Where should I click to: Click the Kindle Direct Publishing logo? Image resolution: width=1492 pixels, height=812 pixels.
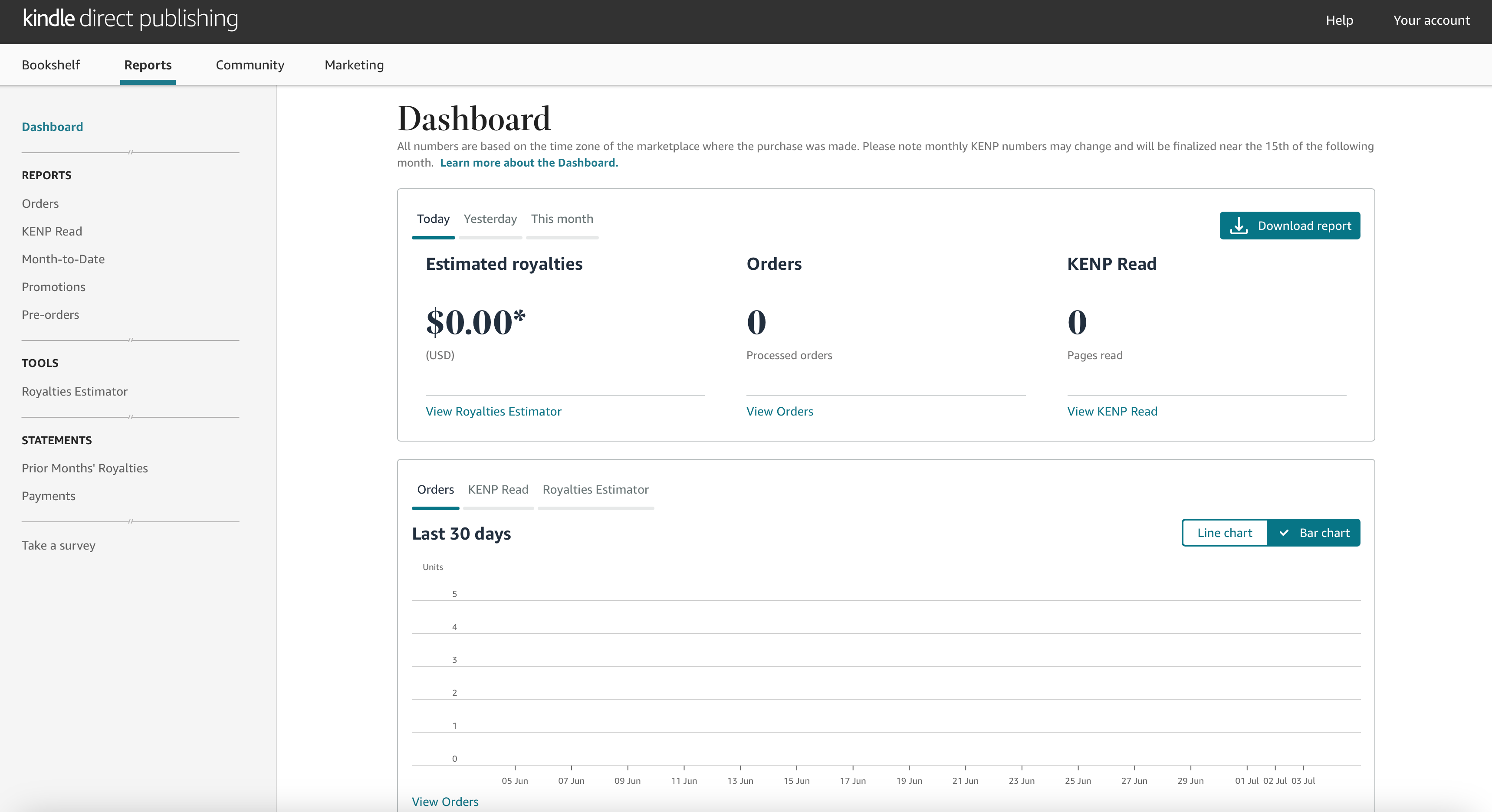[130, 19]
